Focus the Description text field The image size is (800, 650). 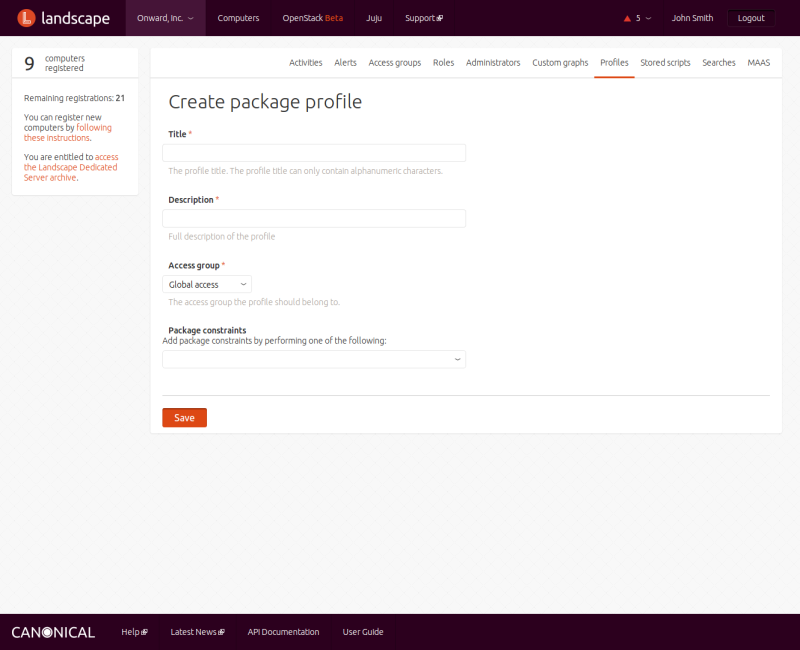tap(314, 218)
